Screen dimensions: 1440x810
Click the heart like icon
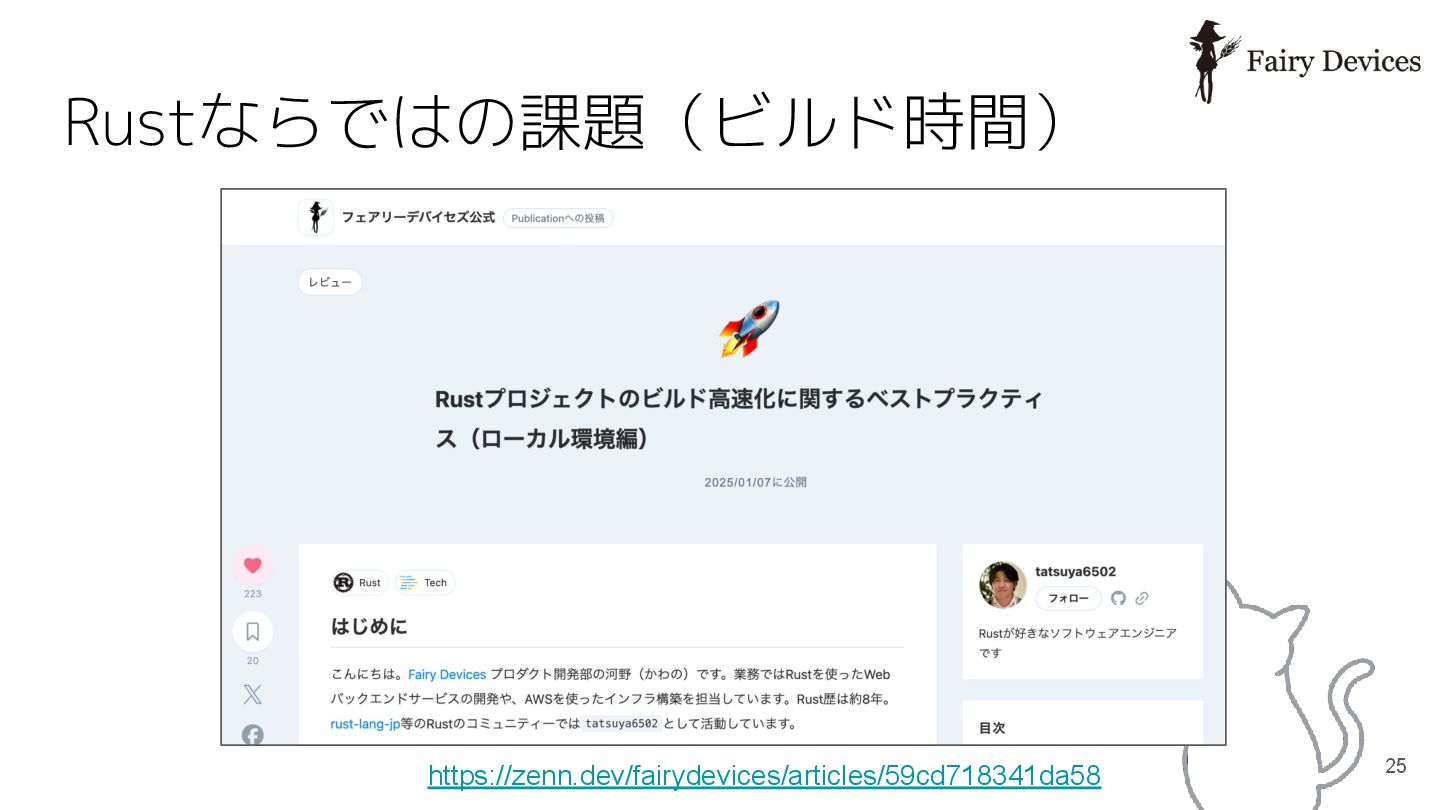tap(252, 565)
